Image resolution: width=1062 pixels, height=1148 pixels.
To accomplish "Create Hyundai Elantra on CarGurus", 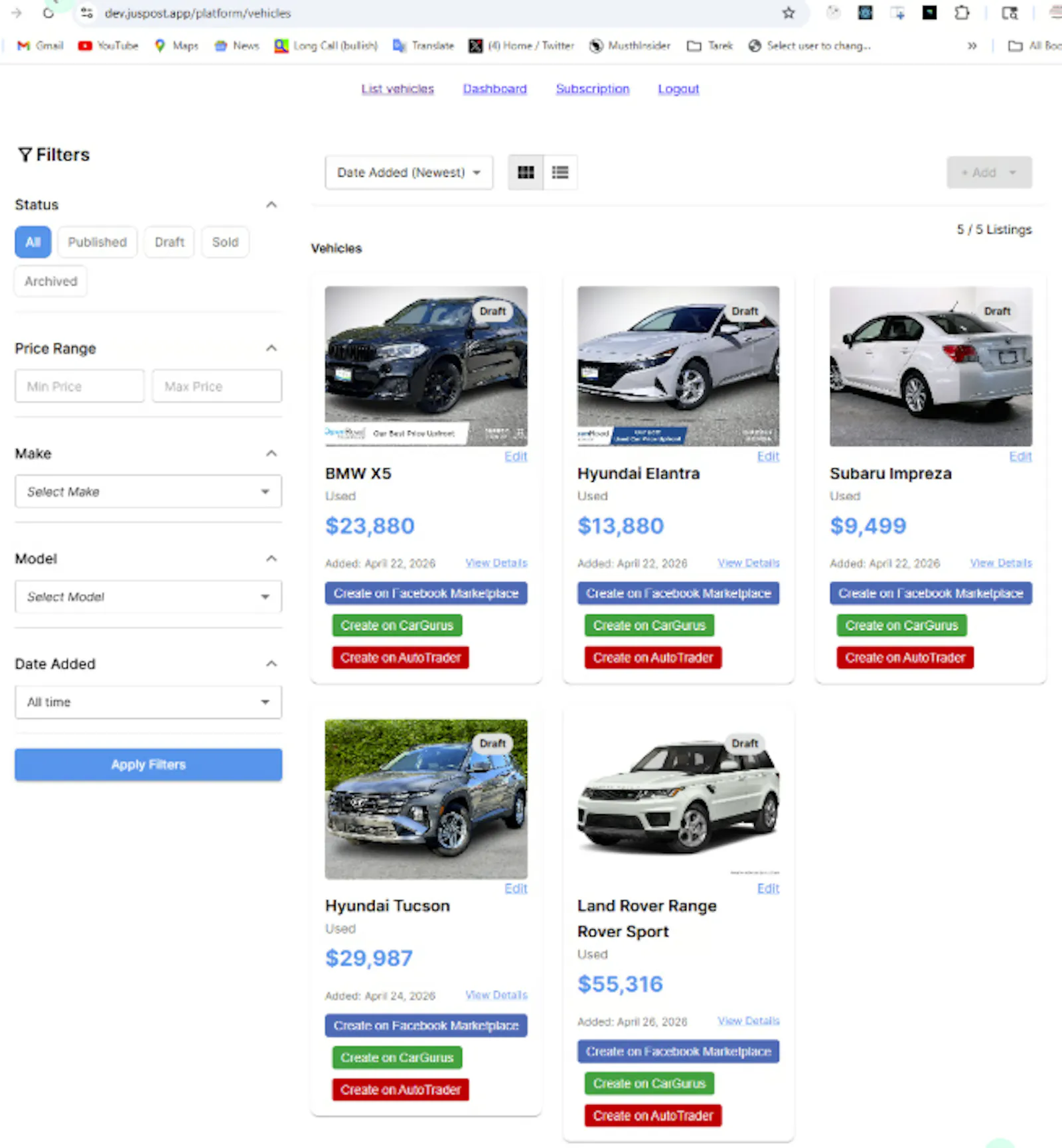I will coord(649,625).
